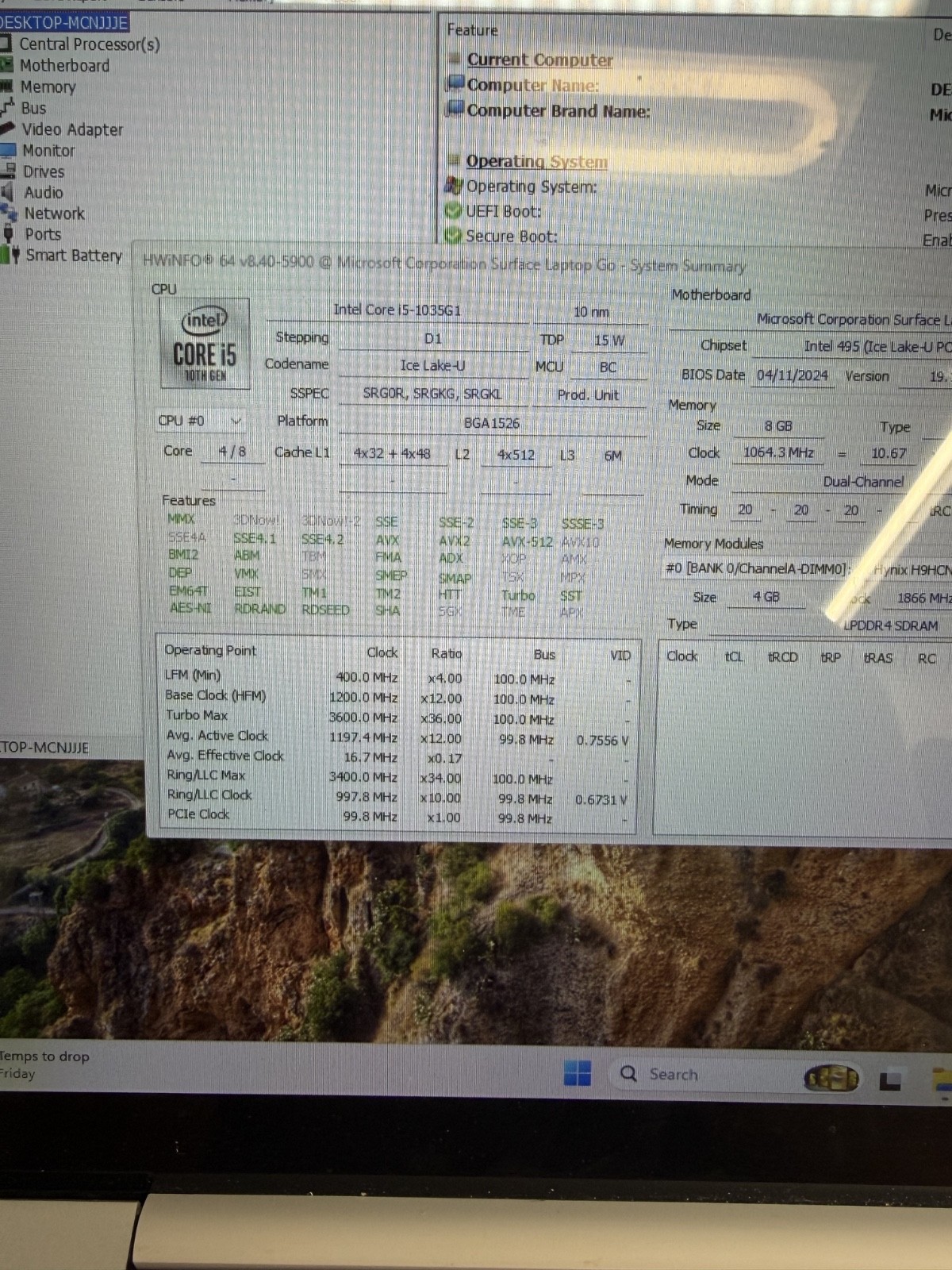Viewport: 952px width, 1270px height.
Task: Click the RDRAND feature label
Action: click(x=259, y=609)
